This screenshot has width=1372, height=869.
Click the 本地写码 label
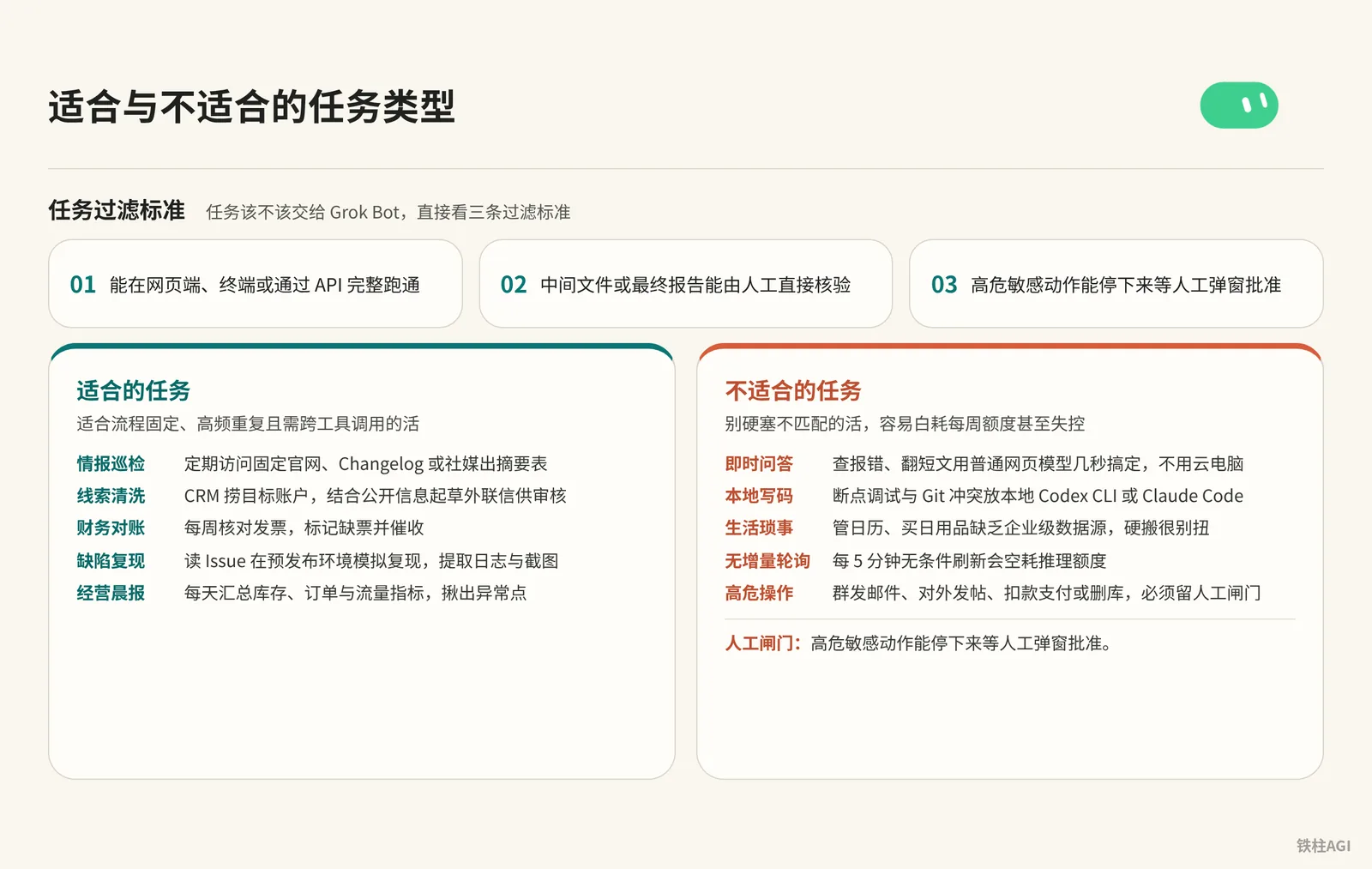click(759, 496)
